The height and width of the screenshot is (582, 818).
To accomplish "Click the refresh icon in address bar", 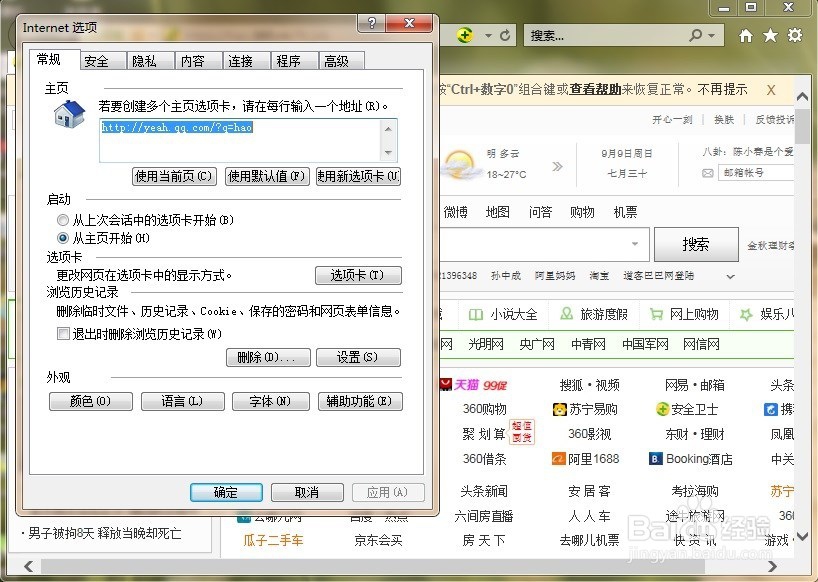I will (505, 35).
